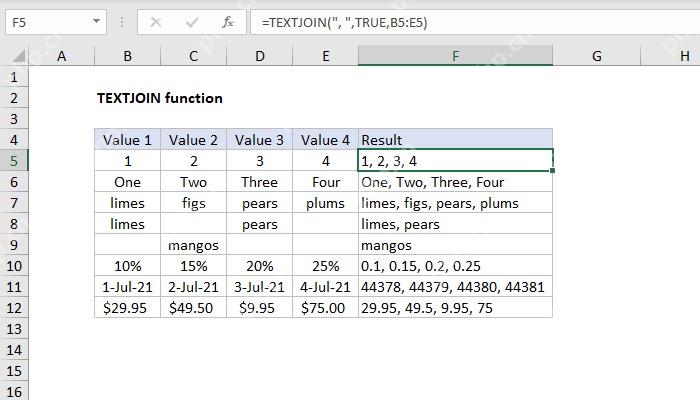Select row 11 header
700x400 pixels.
14,287
